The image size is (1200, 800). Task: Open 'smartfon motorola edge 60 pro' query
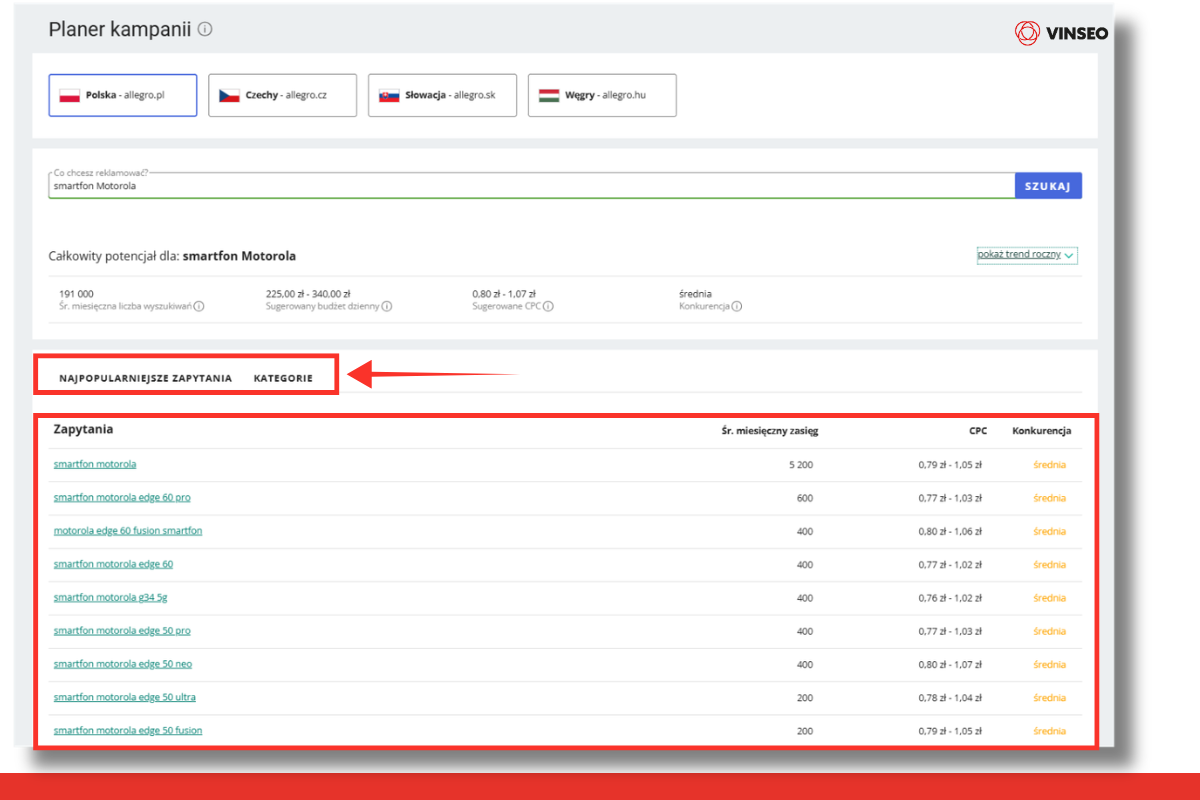122,497
